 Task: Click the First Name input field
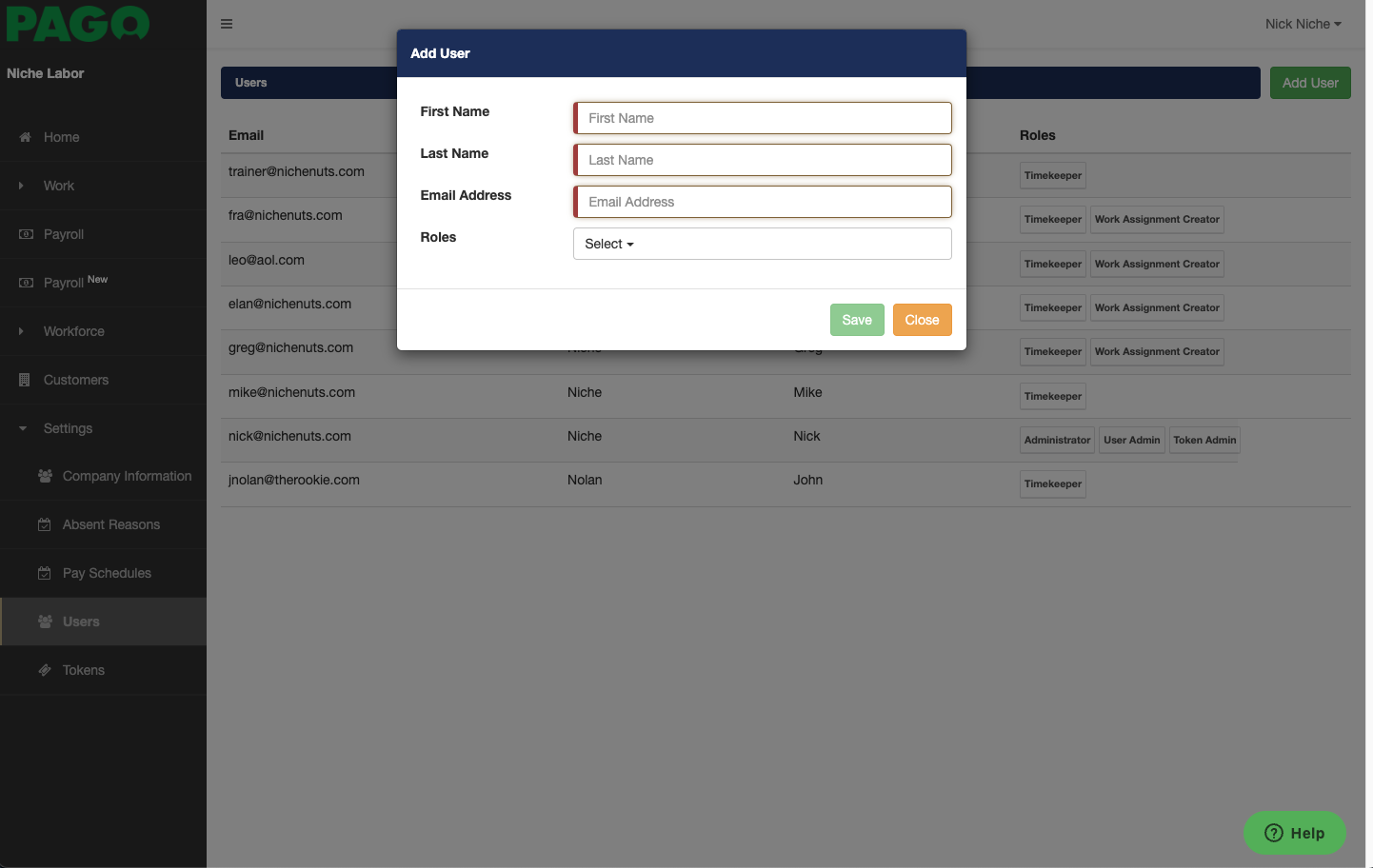(x=764, y=118)
